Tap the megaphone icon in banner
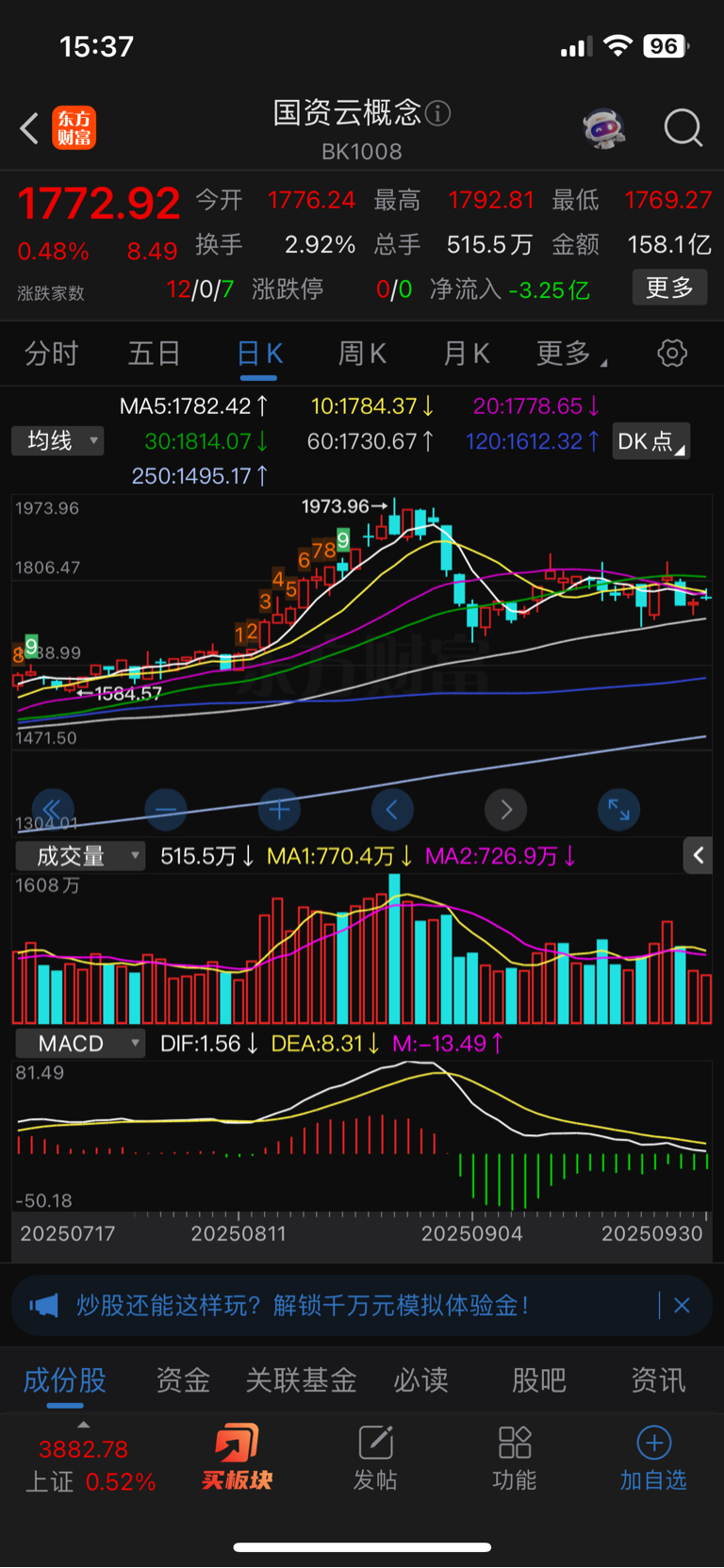The height and width of the screenshot is (1568, 724). (43, 1306)
